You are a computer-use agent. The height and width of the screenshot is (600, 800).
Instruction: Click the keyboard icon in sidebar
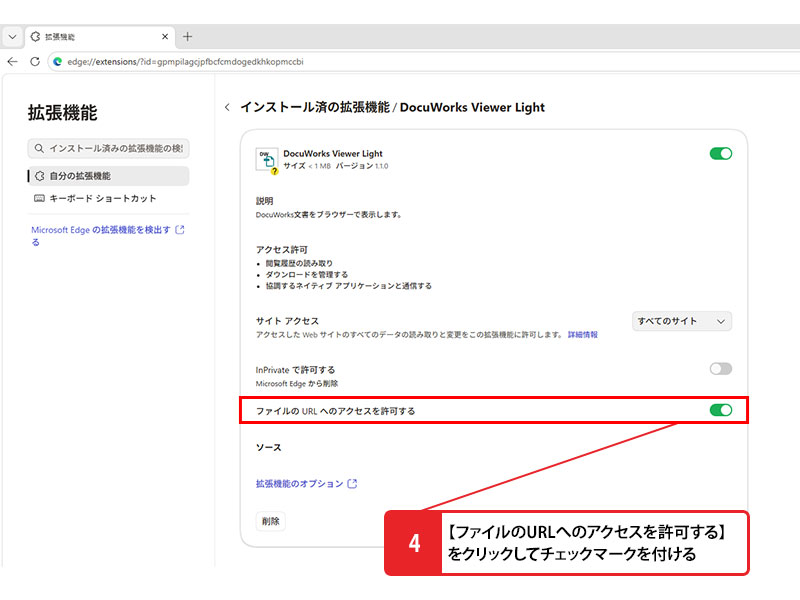(x=39, y=198)
